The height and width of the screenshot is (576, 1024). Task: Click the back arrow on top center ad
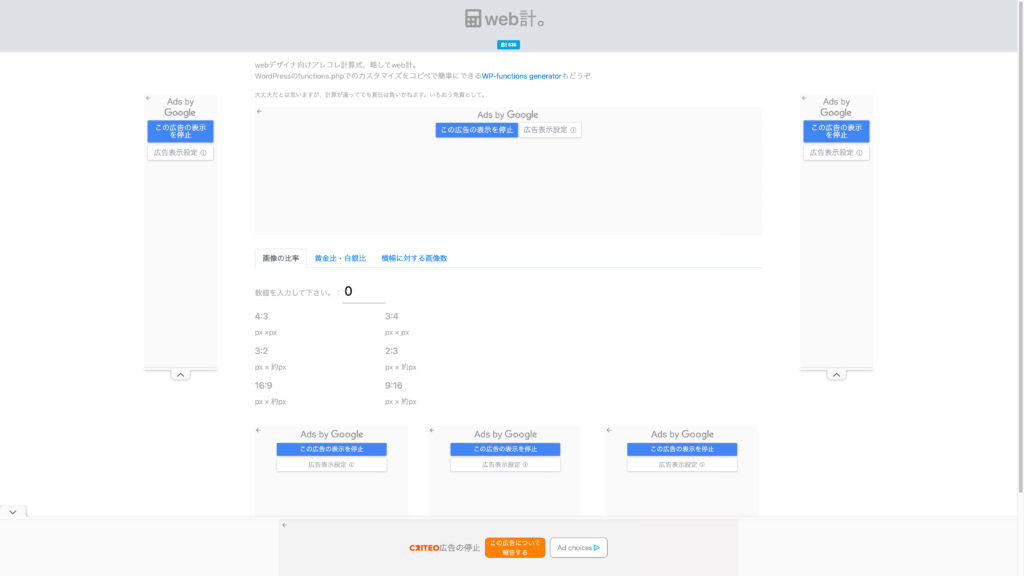coord(259,112)
